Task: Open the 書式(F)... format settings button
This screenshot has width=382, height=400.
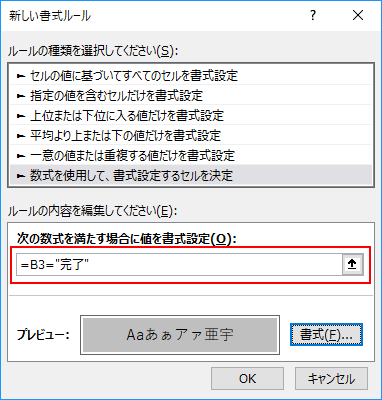Action: [x=326, y=335]
